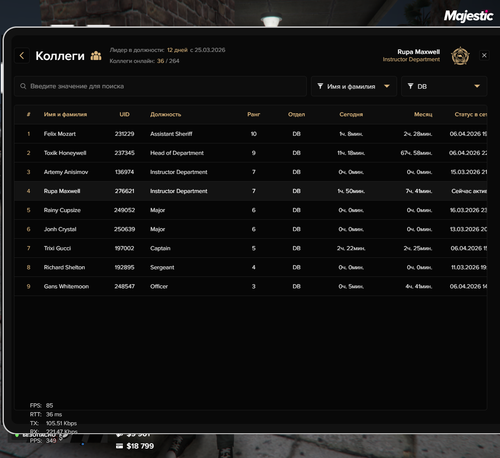Close the colleagues panel with X
500x458 pixels.
pyautogui.click(x=484, y=55)
